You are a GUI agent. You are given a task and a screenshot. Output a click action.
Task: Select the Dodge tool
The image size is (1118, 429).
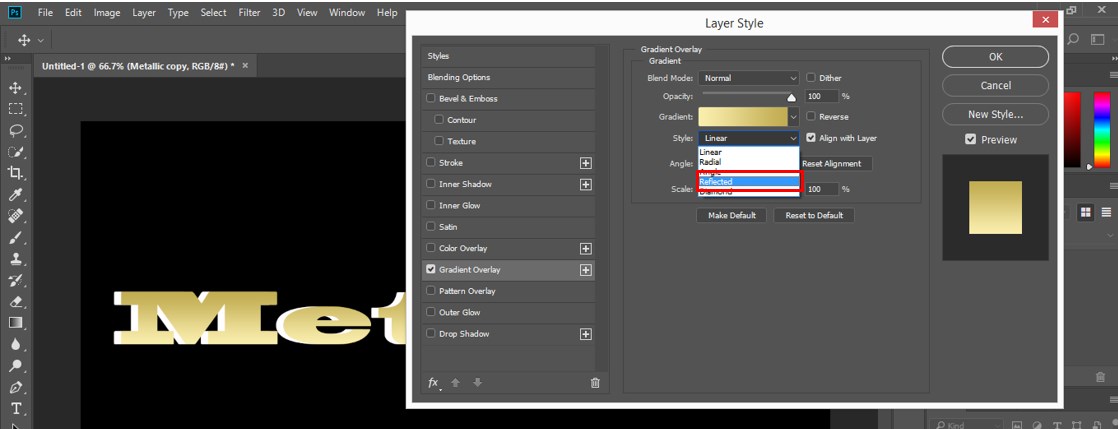point(15,366)
